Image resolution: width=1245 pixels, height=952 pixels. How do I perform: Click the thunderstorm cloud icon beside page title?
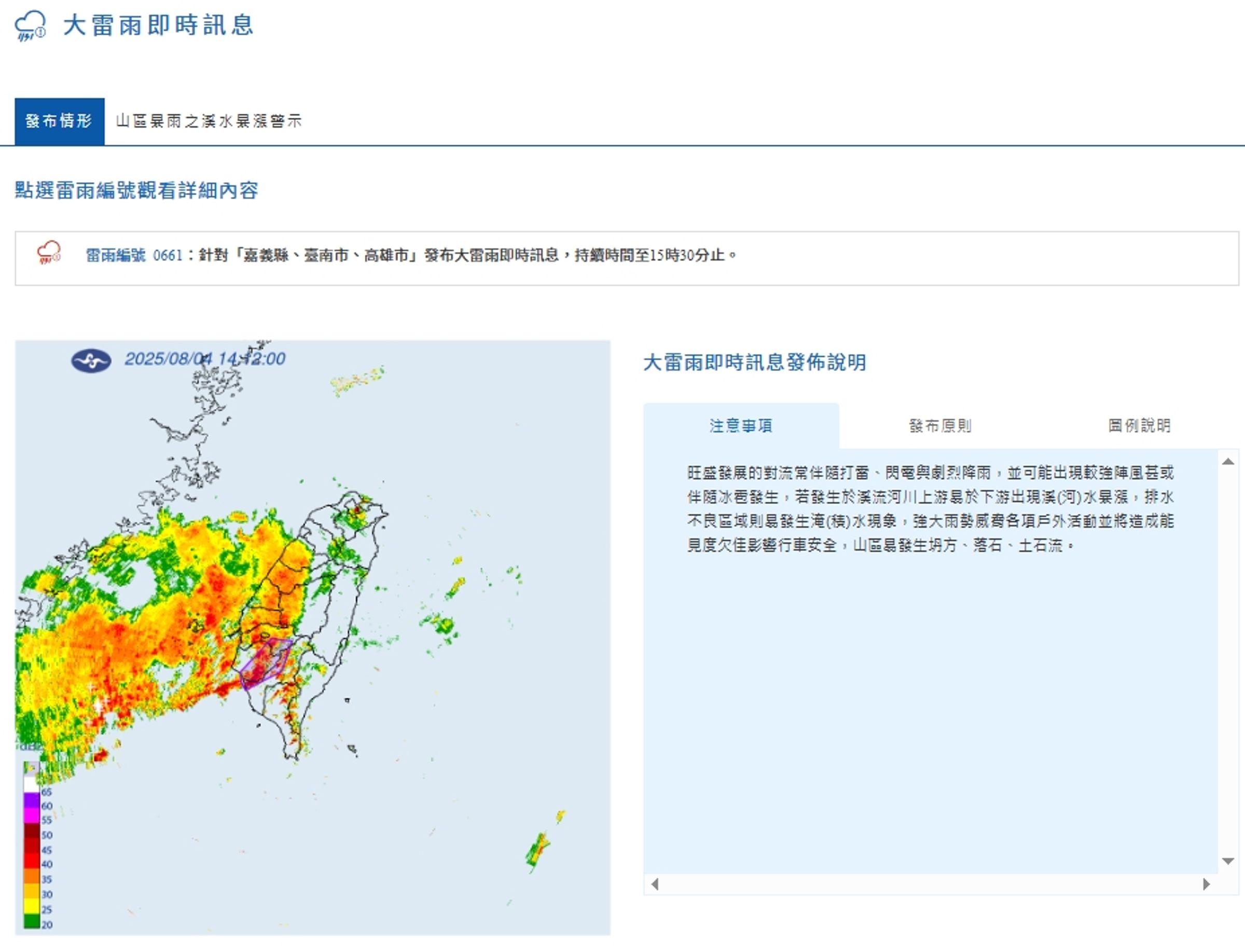pos(30,26)
